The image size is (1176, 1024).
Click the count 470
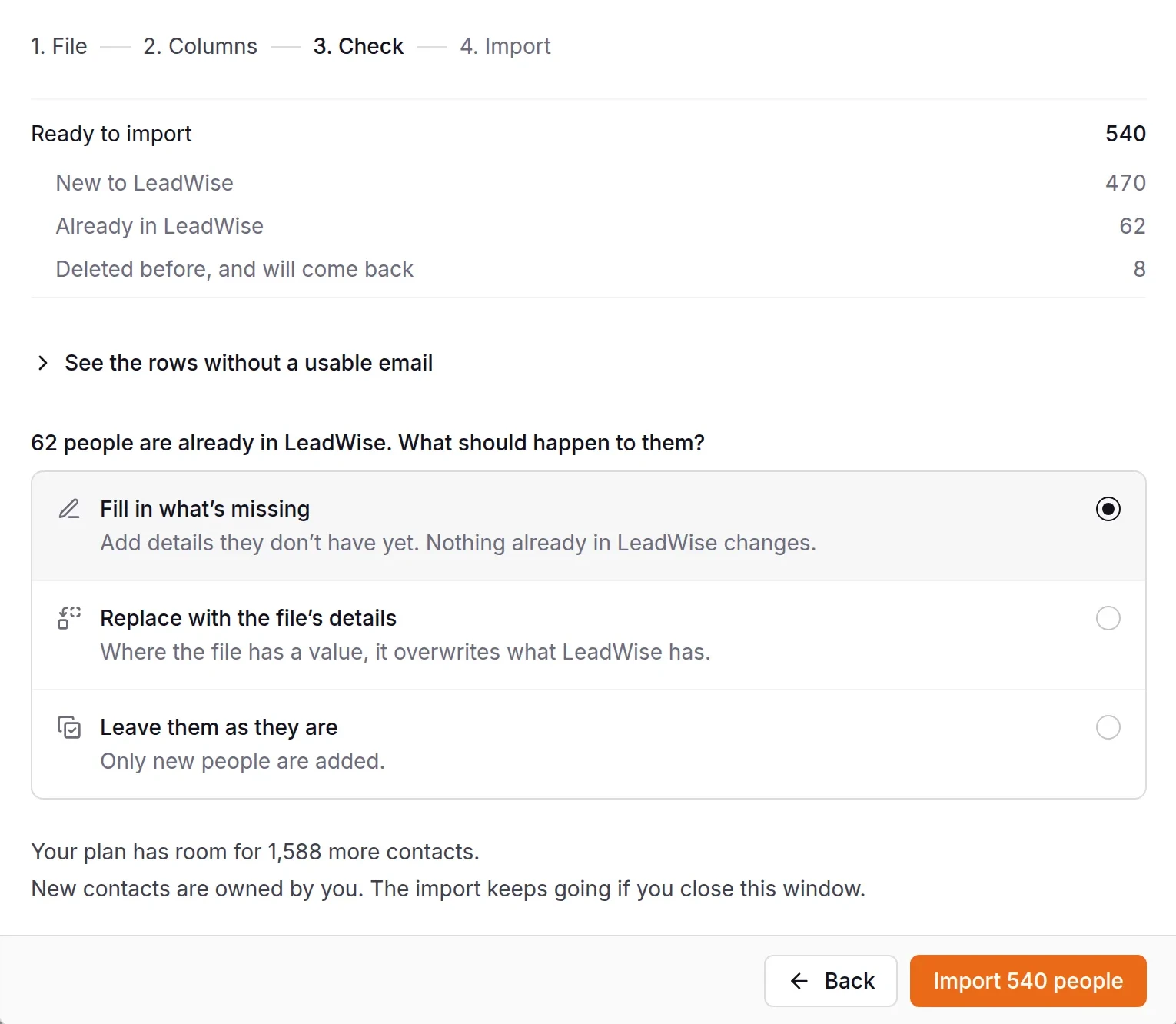coord(1125,183)
